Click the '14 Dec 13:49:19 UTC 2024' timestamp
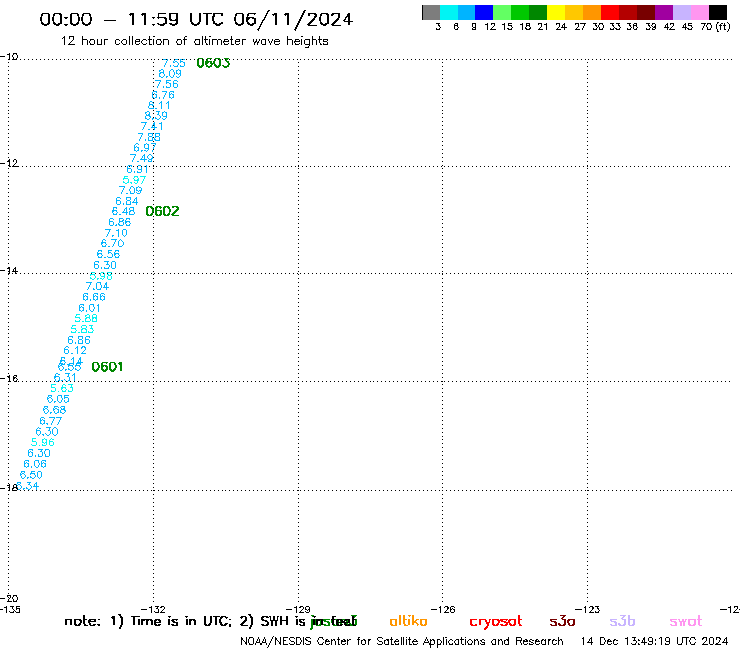 click(x=654, y=641)
